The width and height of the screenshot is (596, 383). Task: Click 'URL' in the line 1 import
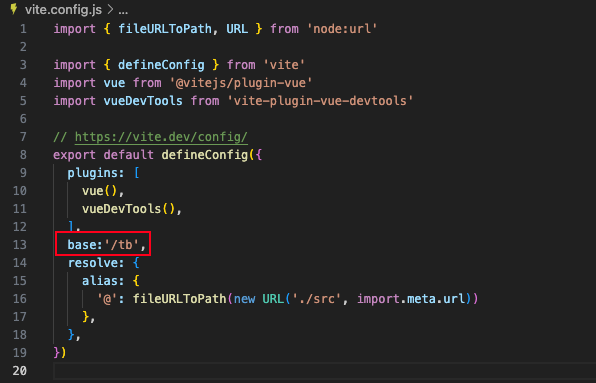pyautogui.click(x=237, y=29)
